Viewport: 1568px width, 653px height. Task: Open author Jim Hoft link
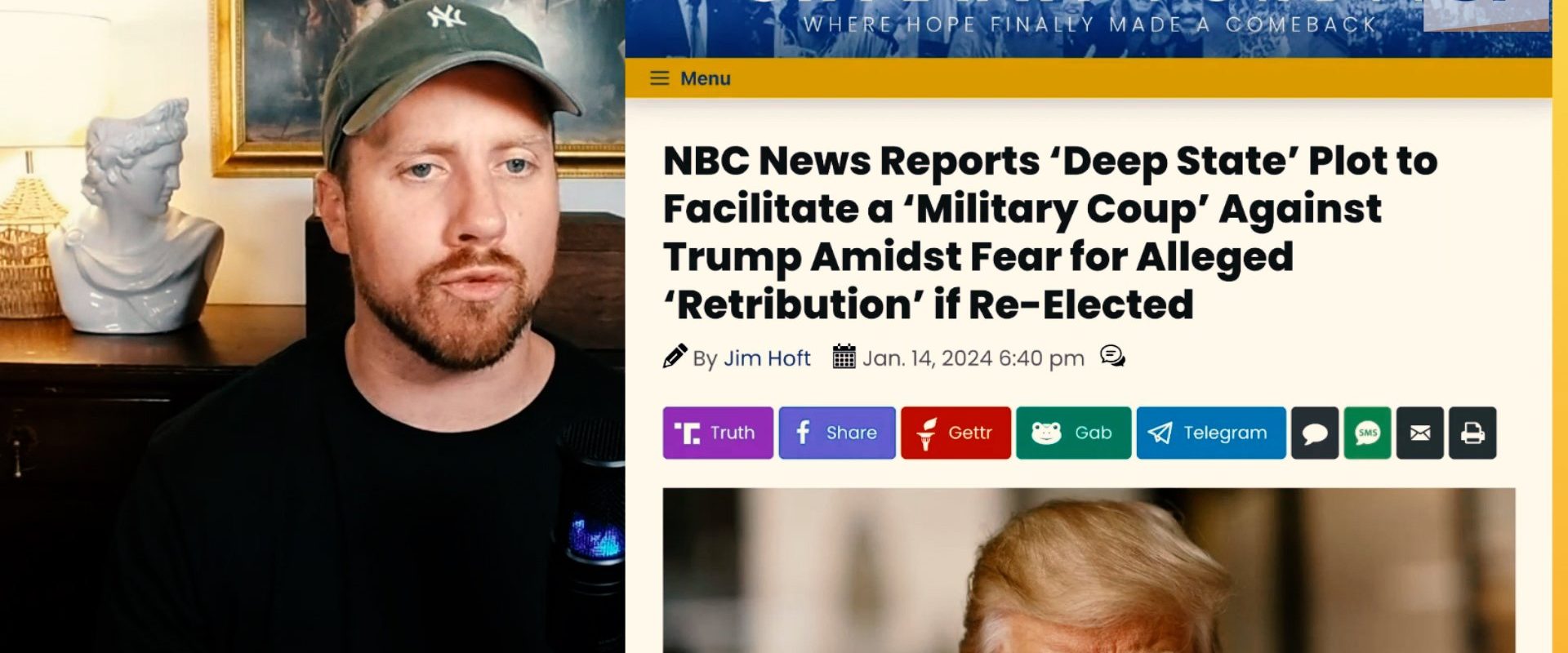(767, 358)
